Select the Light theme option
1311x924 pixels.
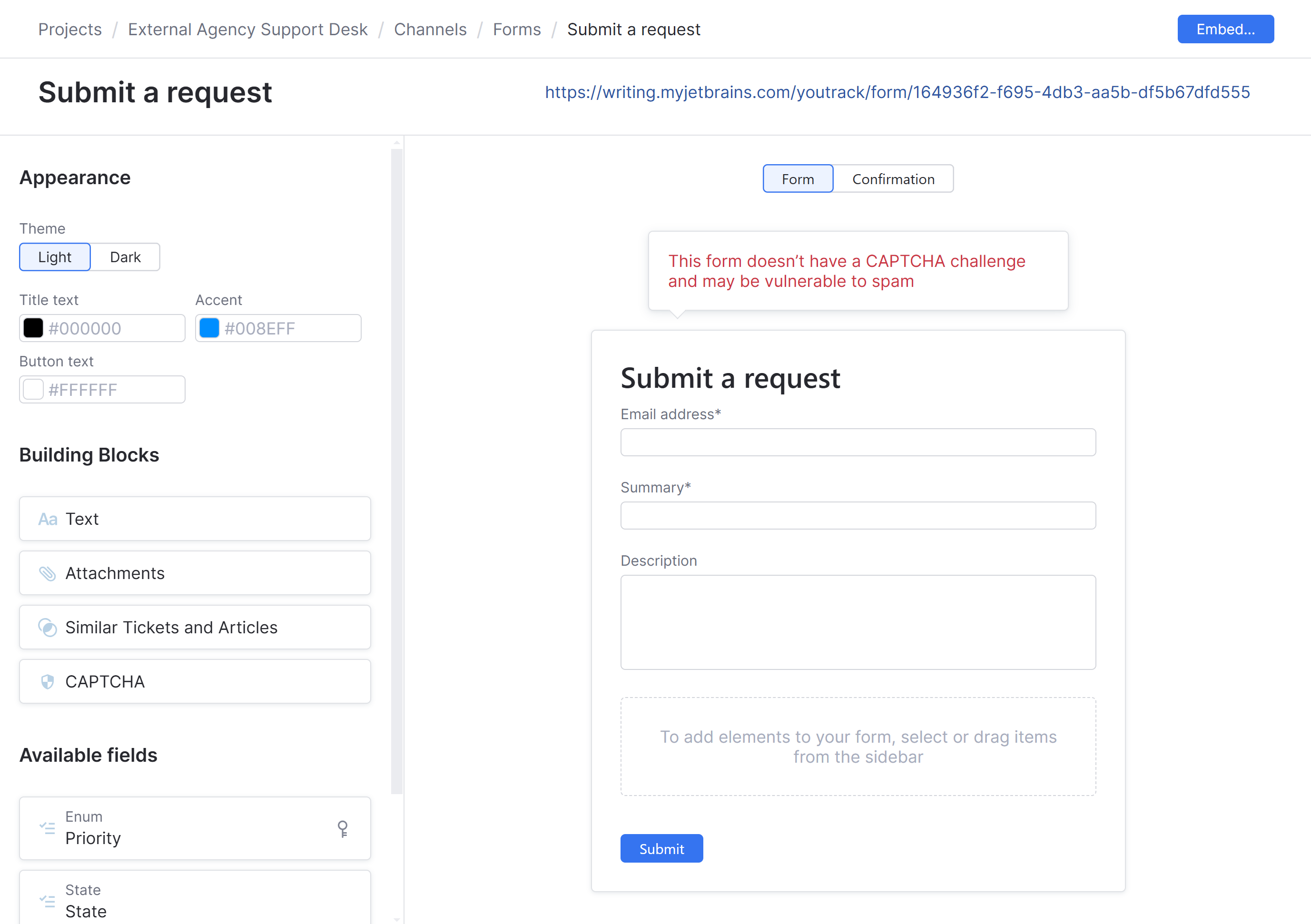[55, 257]
